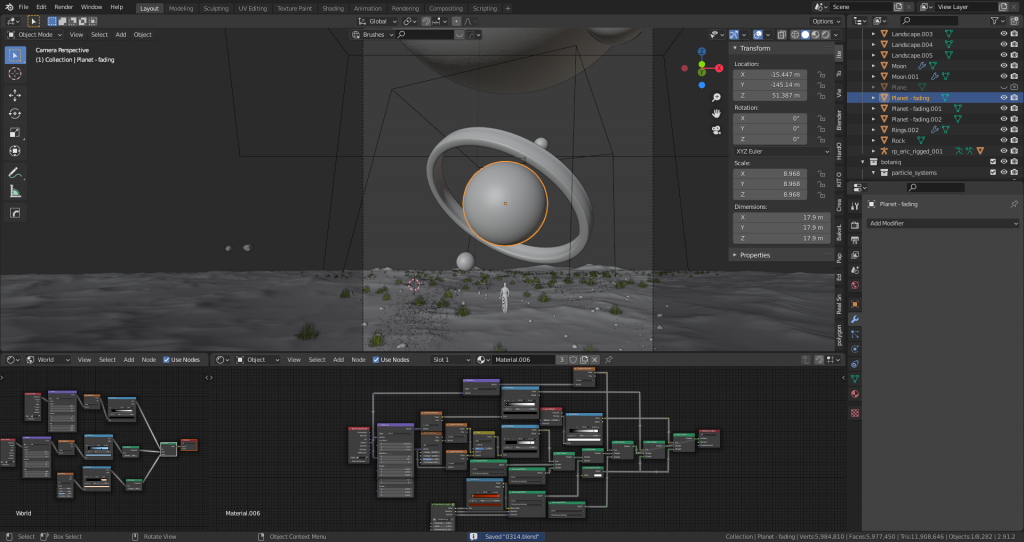
Task: Open the Tool properties tab
Action: point(855,206)
